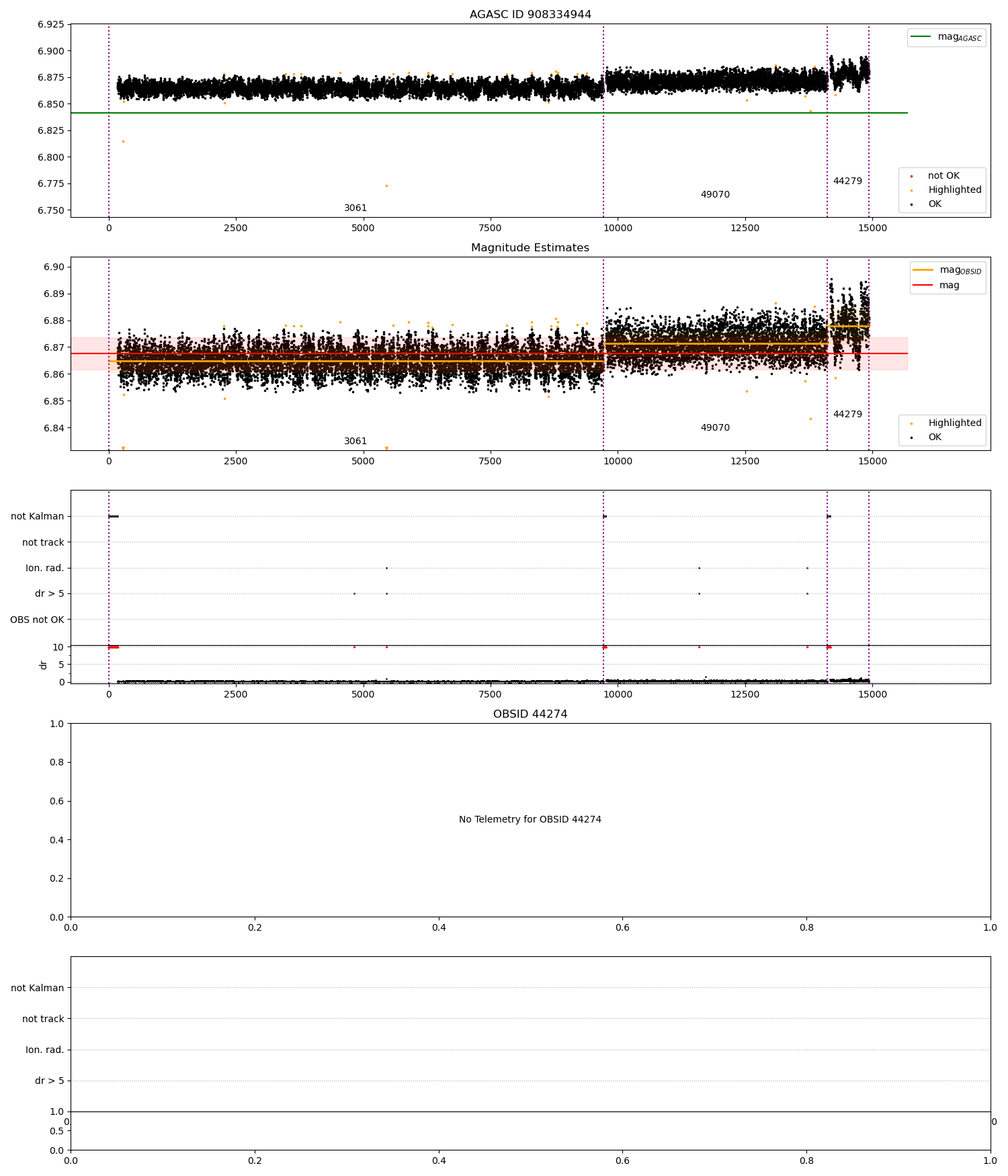
Task: Click the 'OBSID 44274' plot title
Action: 530,714
